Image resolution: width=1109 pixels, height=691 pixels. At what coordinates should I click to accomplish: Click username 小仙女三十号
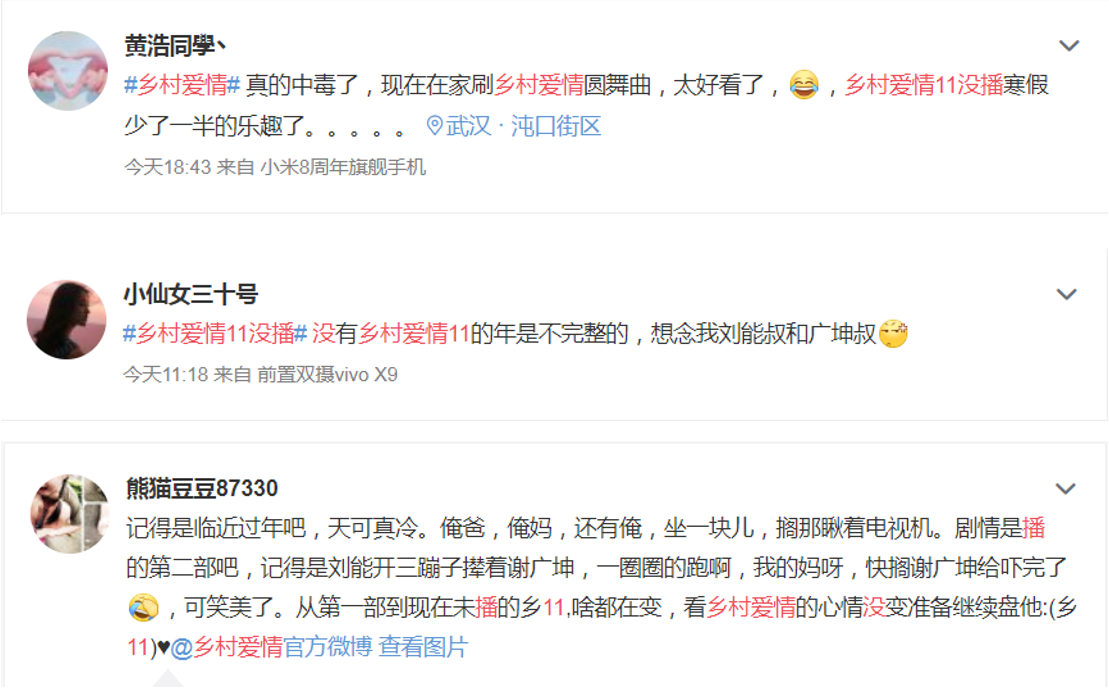tap(190, 294)
